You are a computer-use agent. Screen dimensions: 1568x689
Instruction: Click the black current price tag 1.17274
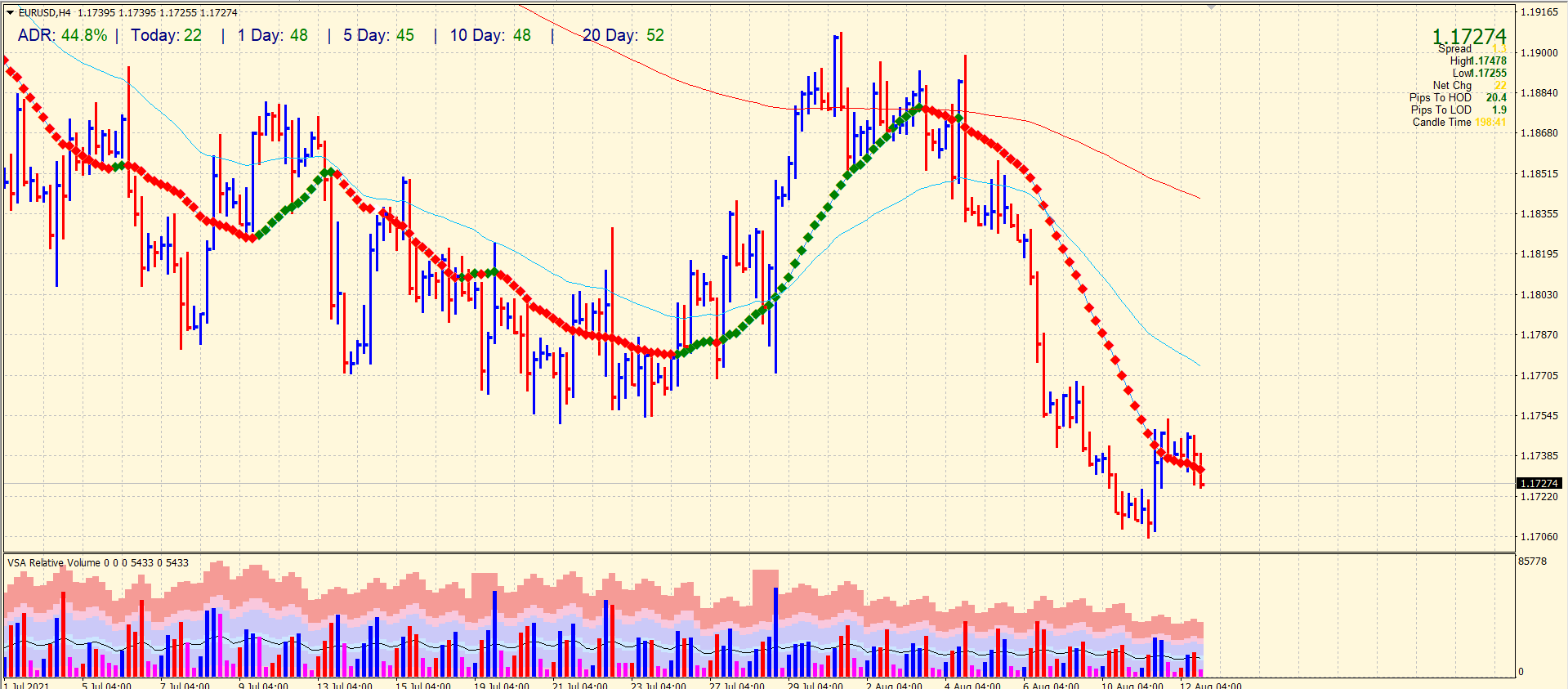tap(1539, 483)
